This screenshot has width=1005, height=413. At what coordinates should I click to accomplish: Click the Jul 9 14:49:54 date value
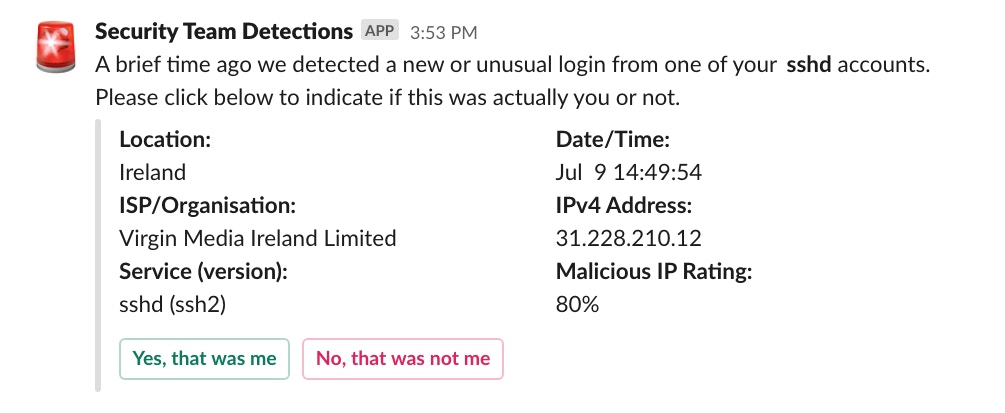pyautogui.click(x=628, y=172)
